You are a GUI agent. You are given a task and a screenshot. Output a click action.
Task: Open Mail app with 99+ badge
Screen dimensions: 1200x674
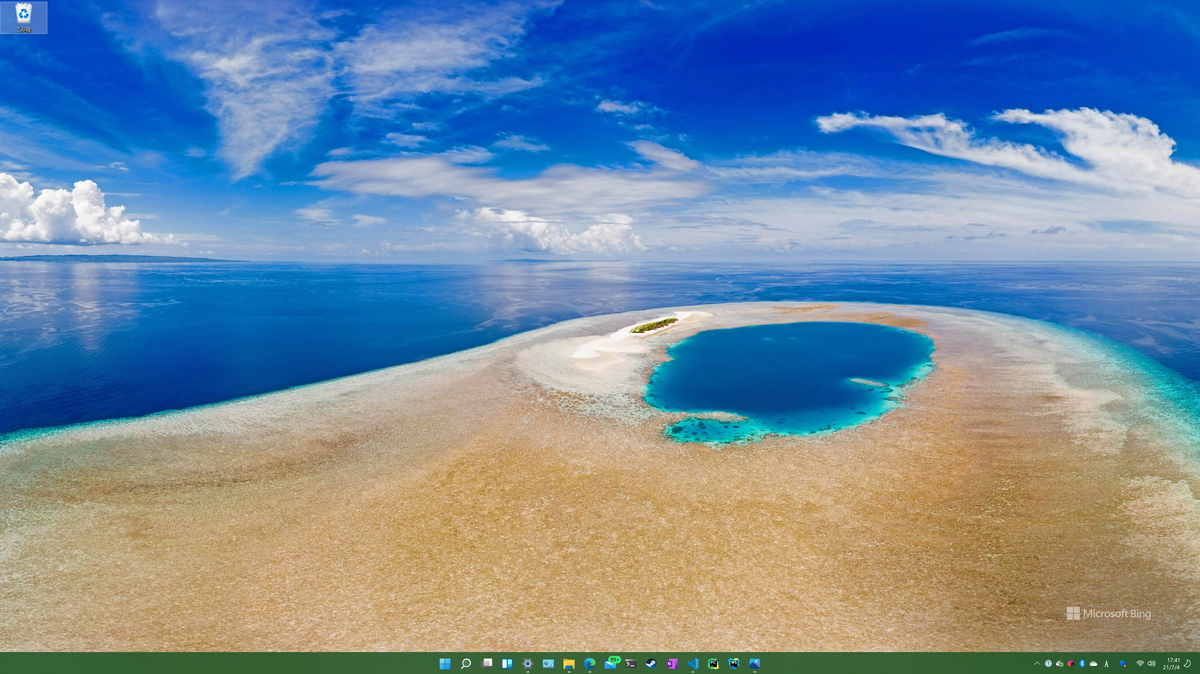coord(611,663)
